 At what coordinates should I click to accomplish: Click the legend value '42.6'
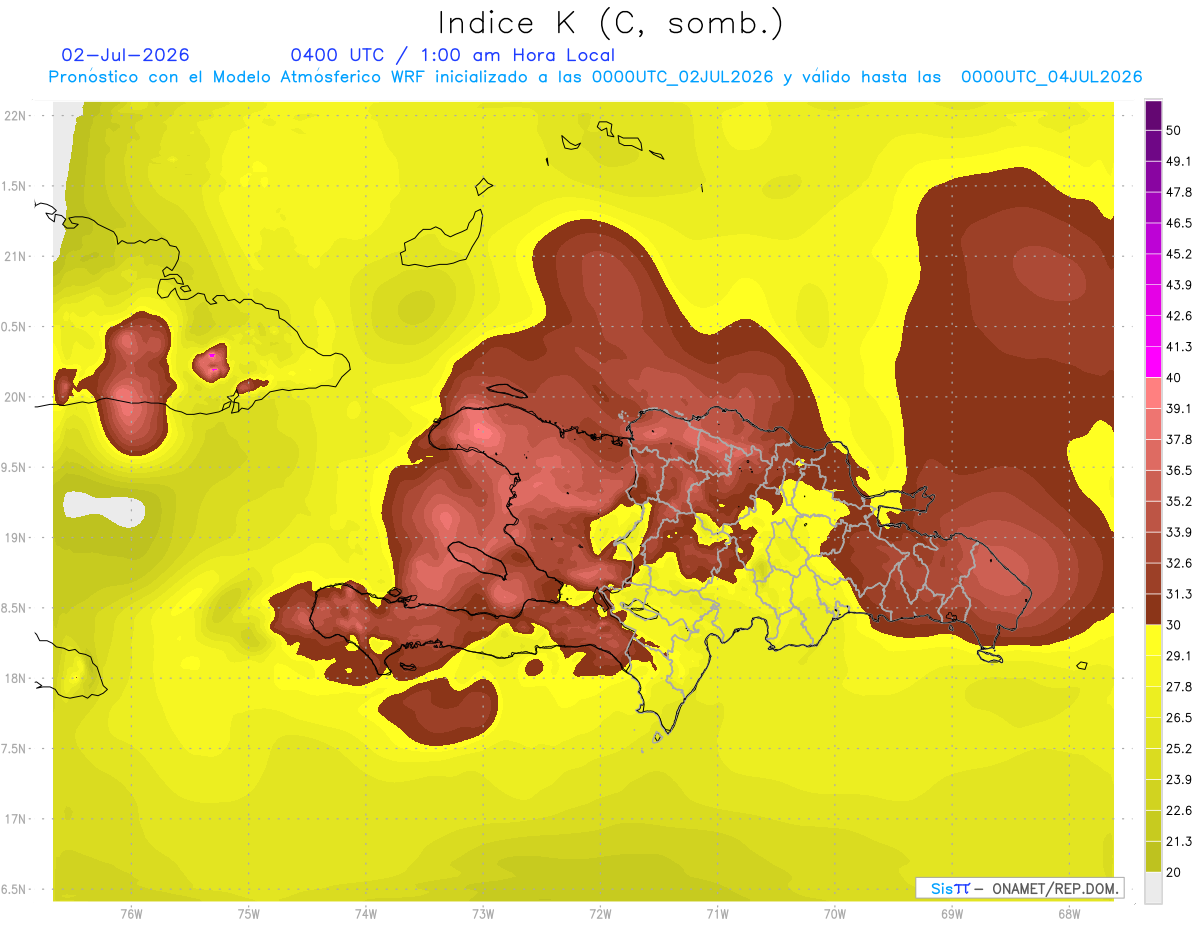[1179, 316]
